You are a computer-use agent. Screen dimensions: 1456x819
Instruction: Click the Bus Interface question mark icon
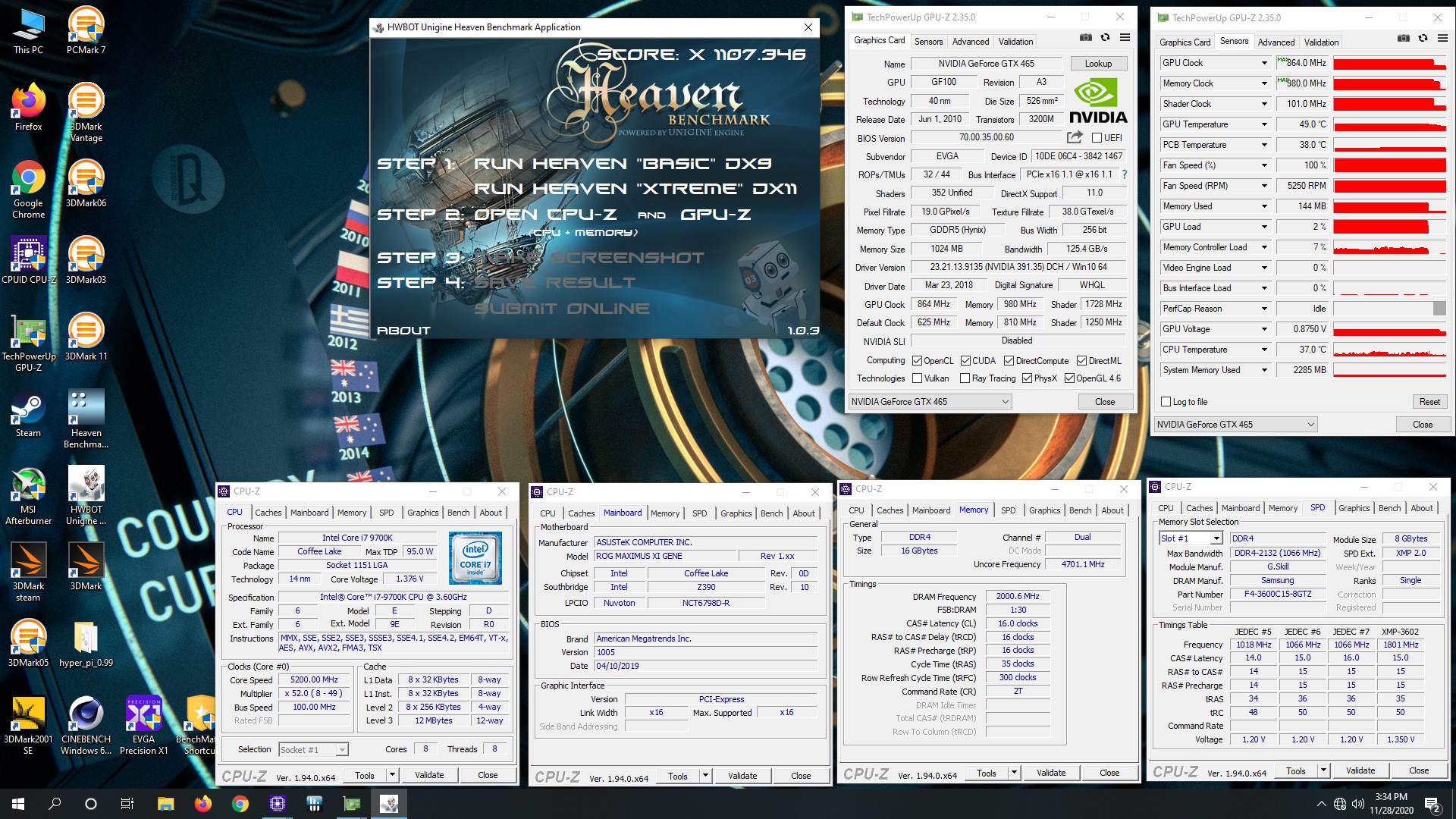point(1125,174)
